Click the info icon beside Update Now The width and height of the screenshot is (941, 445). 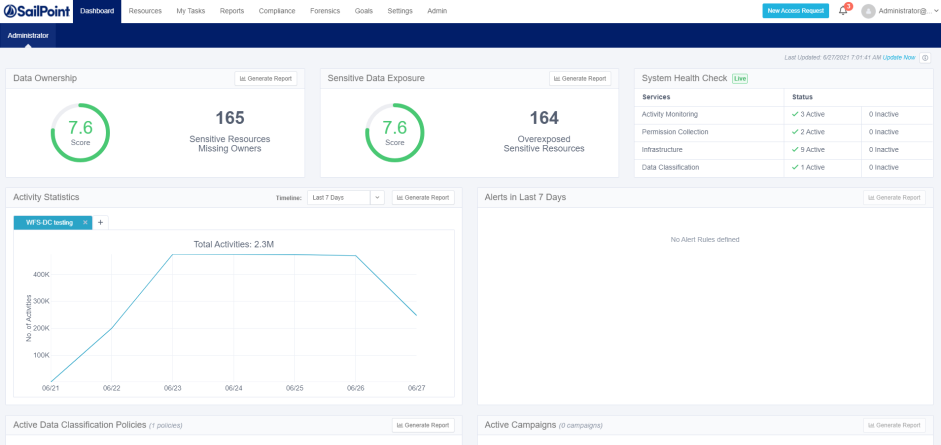(x=925, y=58)
